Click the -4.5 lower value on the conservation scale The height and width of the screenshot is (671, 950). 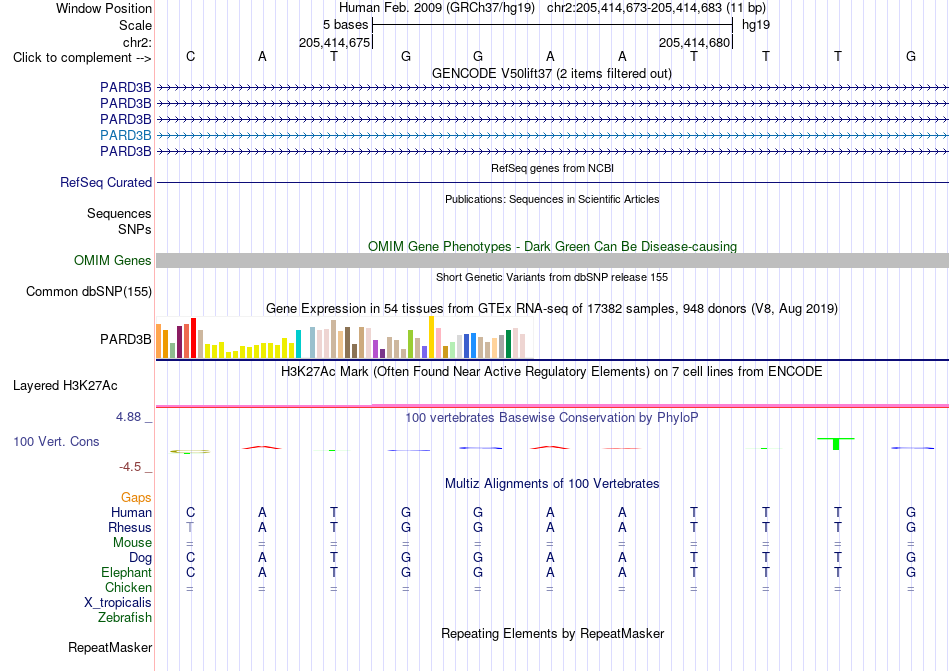pos(130,466)
